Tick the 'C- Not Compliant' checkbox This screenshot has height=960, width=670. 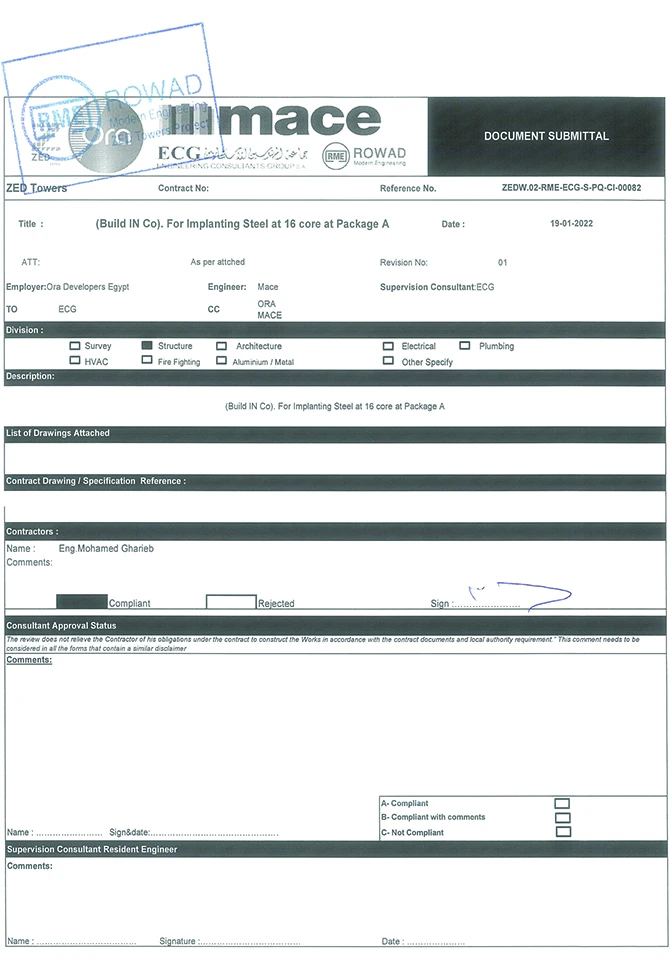(x=563, y=831)
